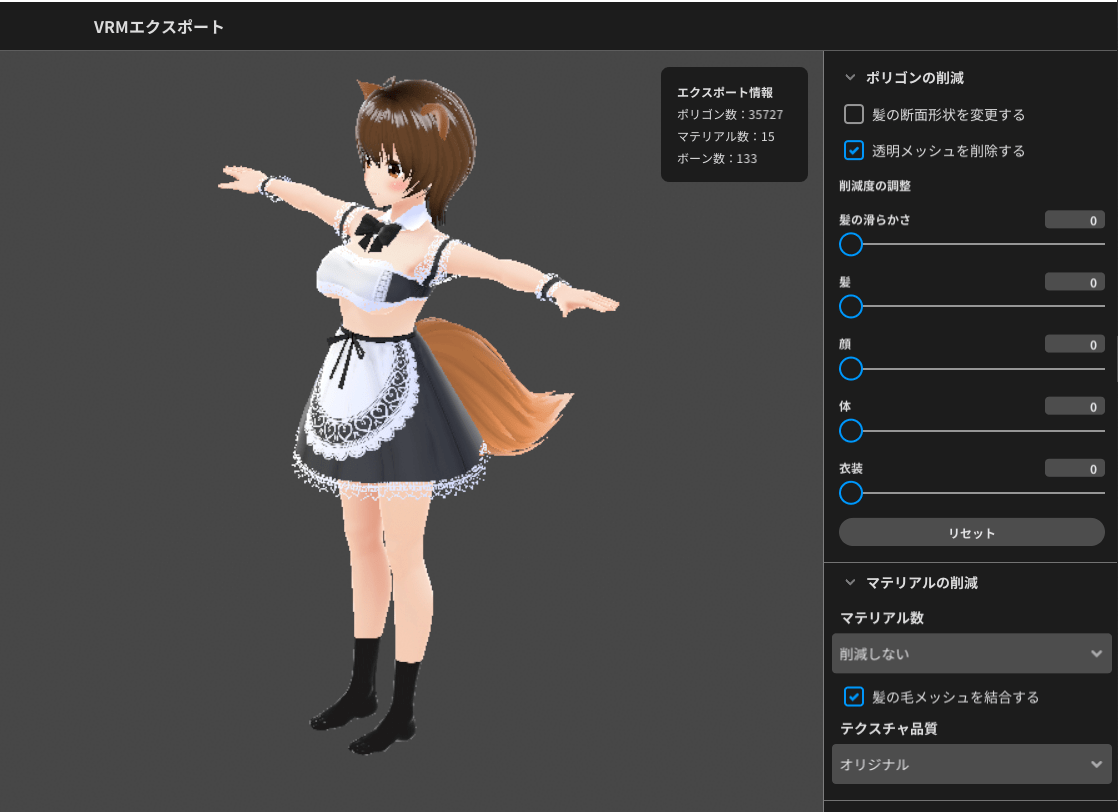The image size is (1118, 812).
Task: Click the 衣装 reduction slider handle
Action: click(851, 493)
